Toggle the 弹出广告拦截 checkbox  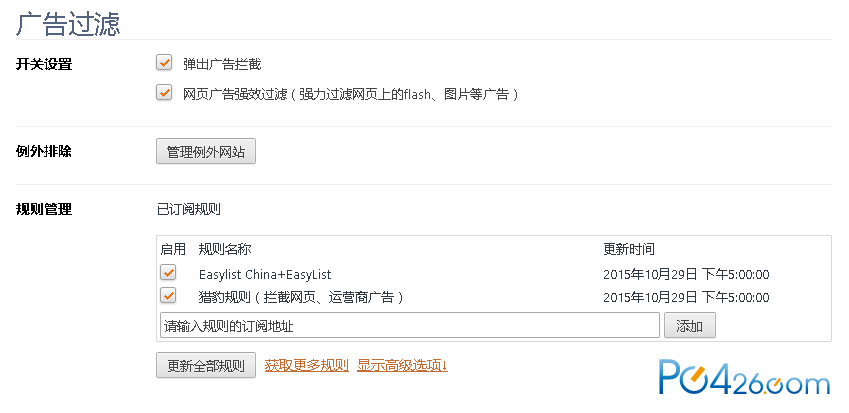click(164, 63)
